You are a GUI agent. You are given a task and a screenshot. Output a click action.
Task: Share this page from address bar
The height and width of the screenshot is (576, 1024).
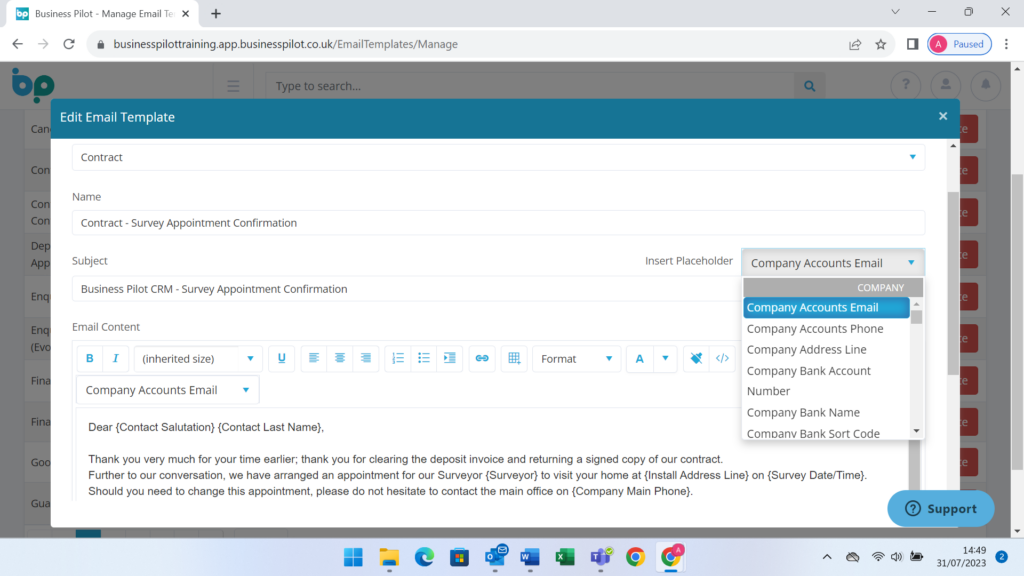pos(855,44)
